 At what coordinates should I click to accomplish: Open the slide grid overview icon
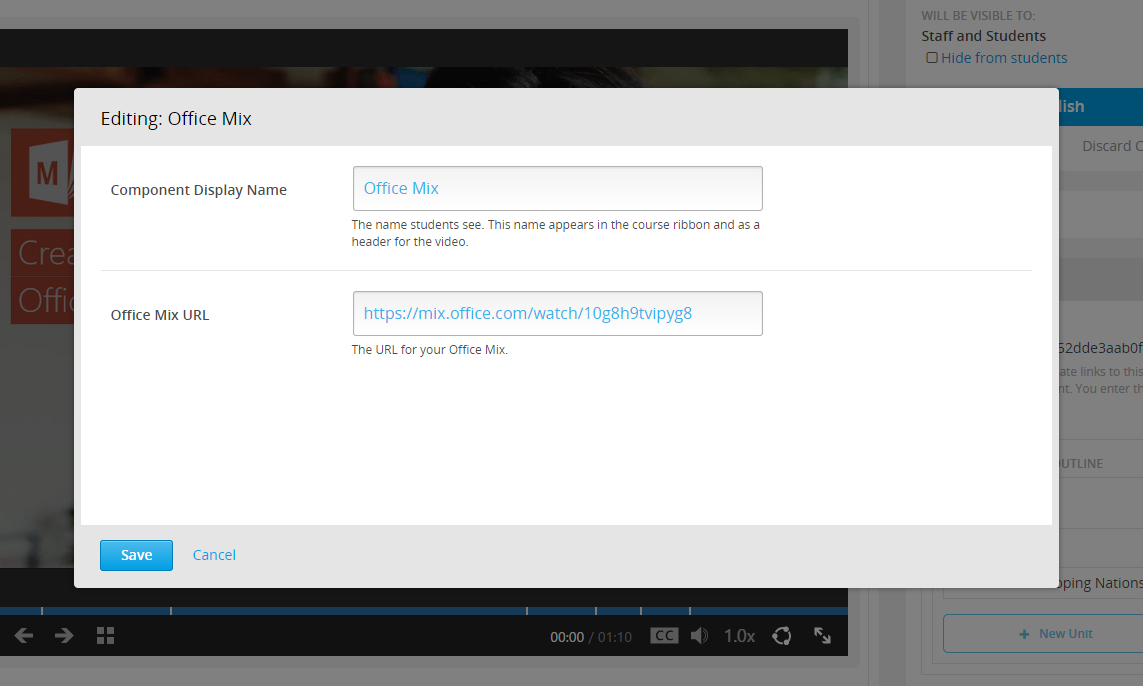click(x=106, y=636)
